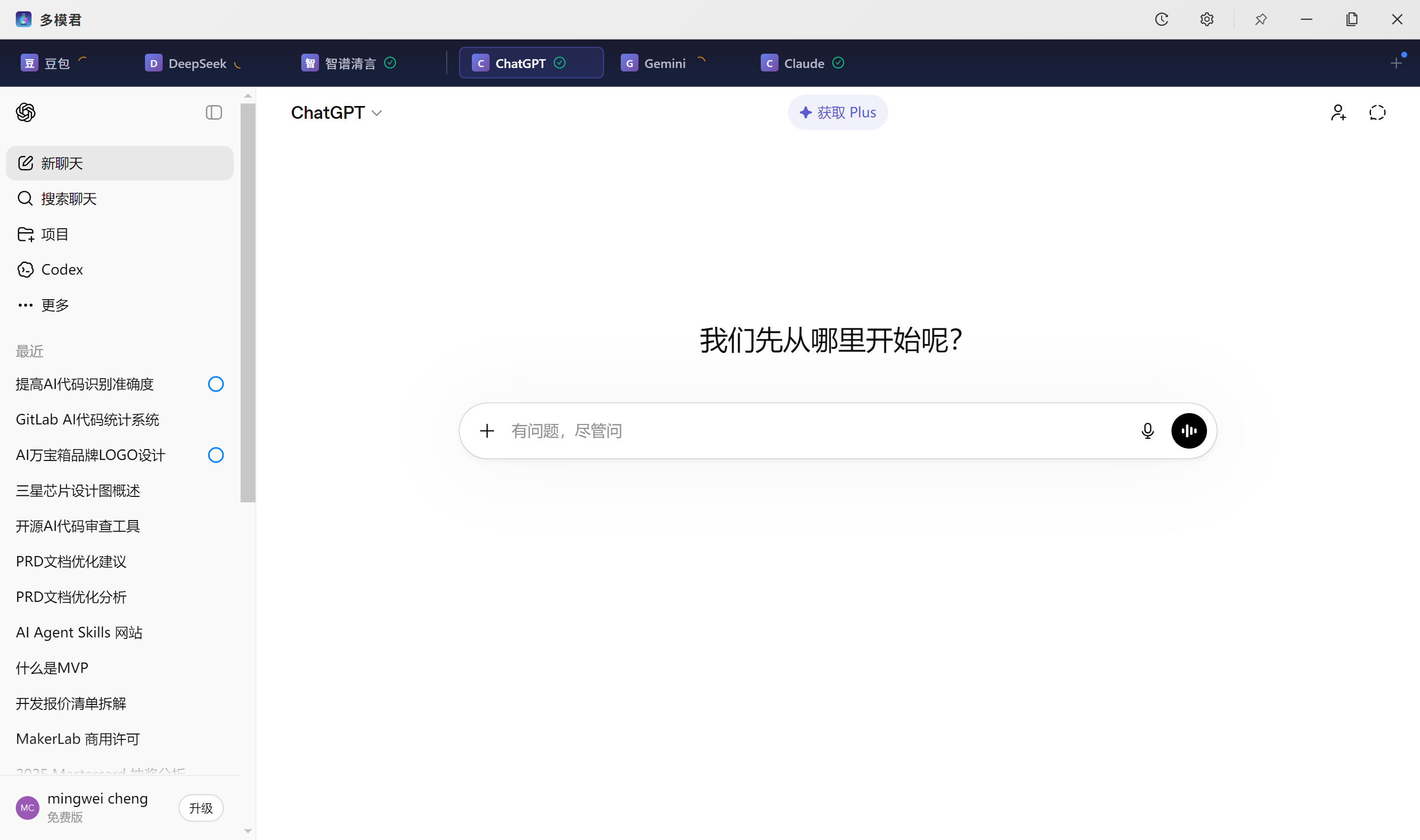This screenshot has width=1420, height=840.
Task: Expand 更多 in the sidebar
Action: (119, 305)
